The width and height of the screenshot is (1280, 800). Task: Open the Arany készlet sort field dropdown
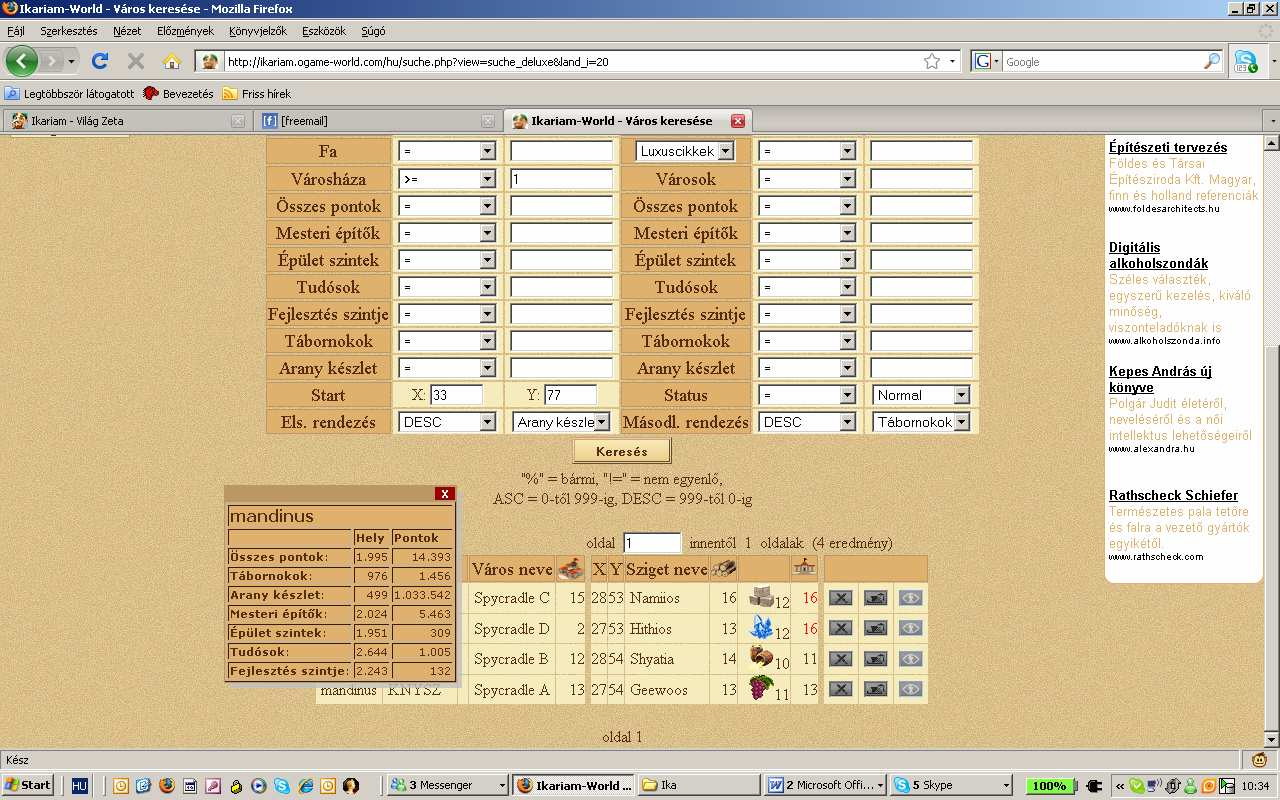(561, 422)
